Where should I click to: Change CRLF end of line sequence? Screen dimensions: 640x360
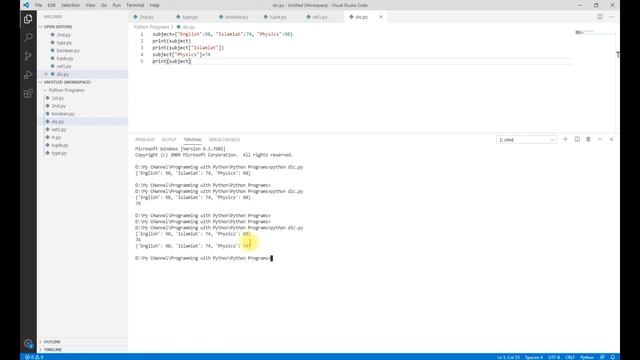tap(570, 357)
